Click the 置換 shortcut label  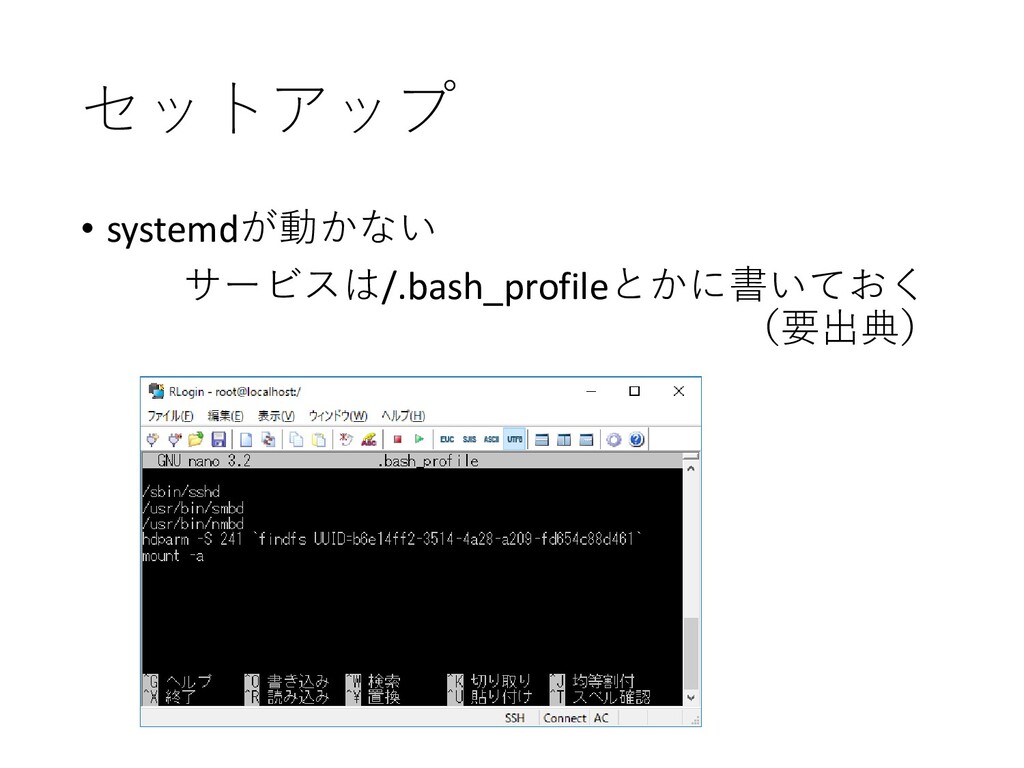coord(384,697)
